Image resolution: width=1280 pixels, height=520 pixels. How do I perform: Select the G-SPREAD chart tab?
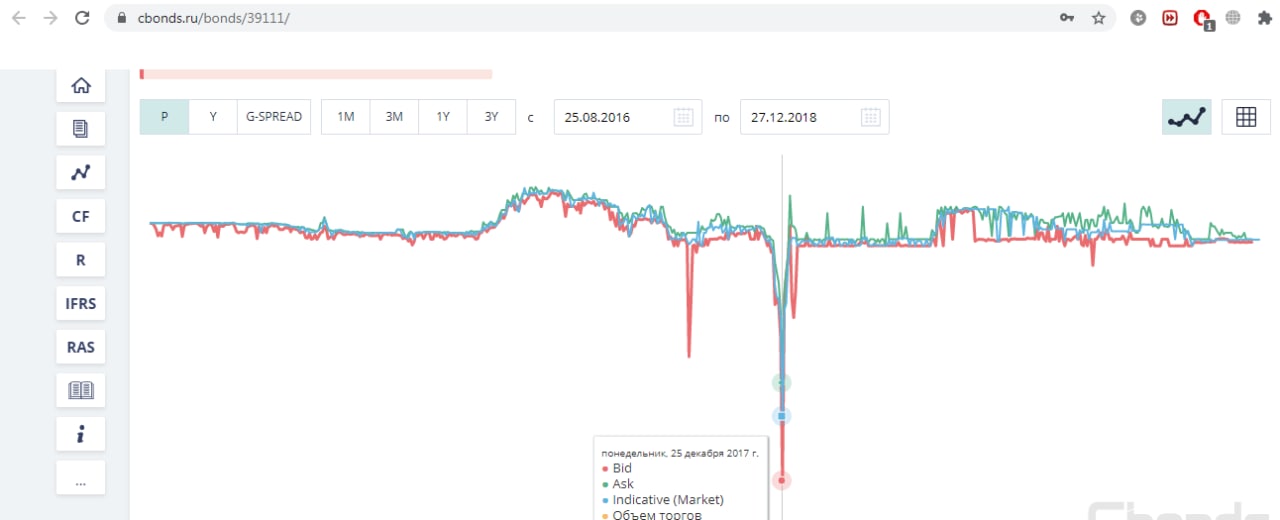[x=274, y=117]
